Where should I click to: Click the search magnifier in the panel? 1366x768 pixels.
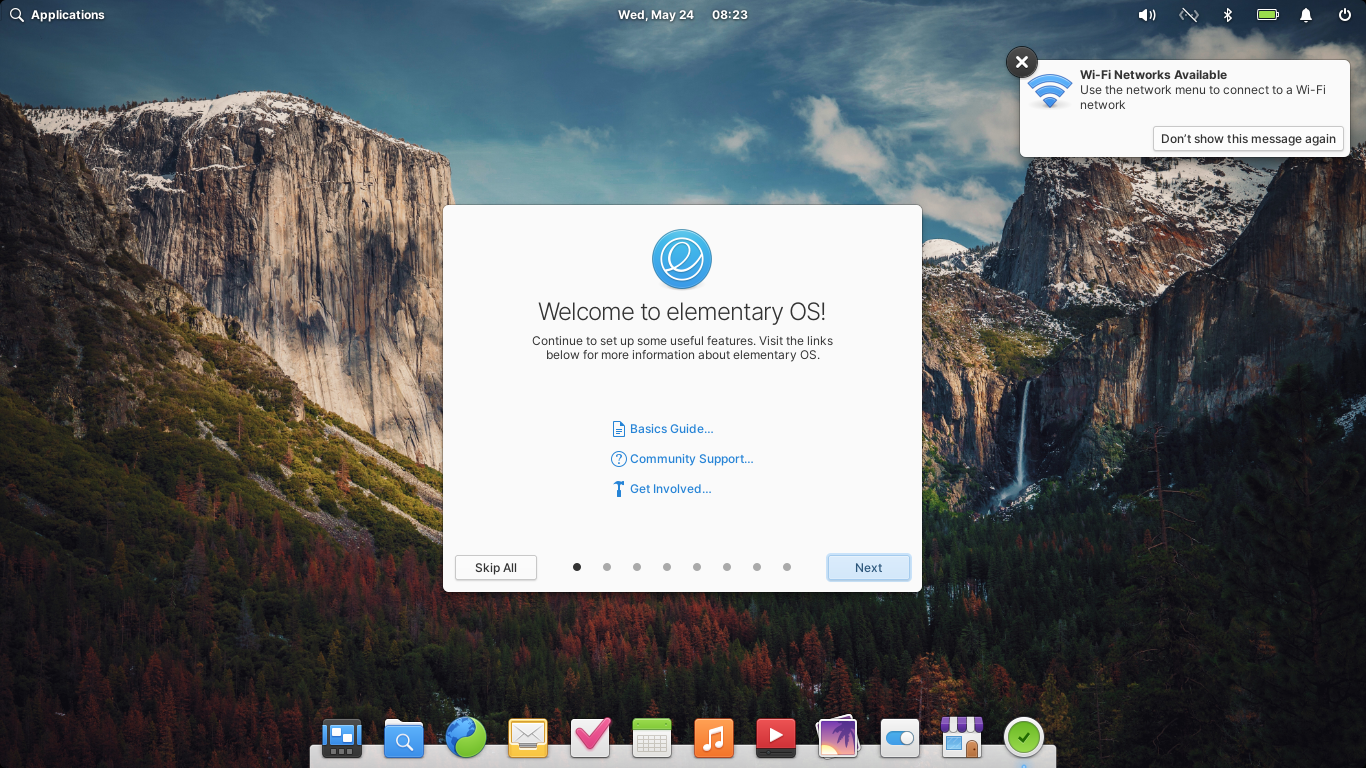pyautogui.click(x=17, y=15)
